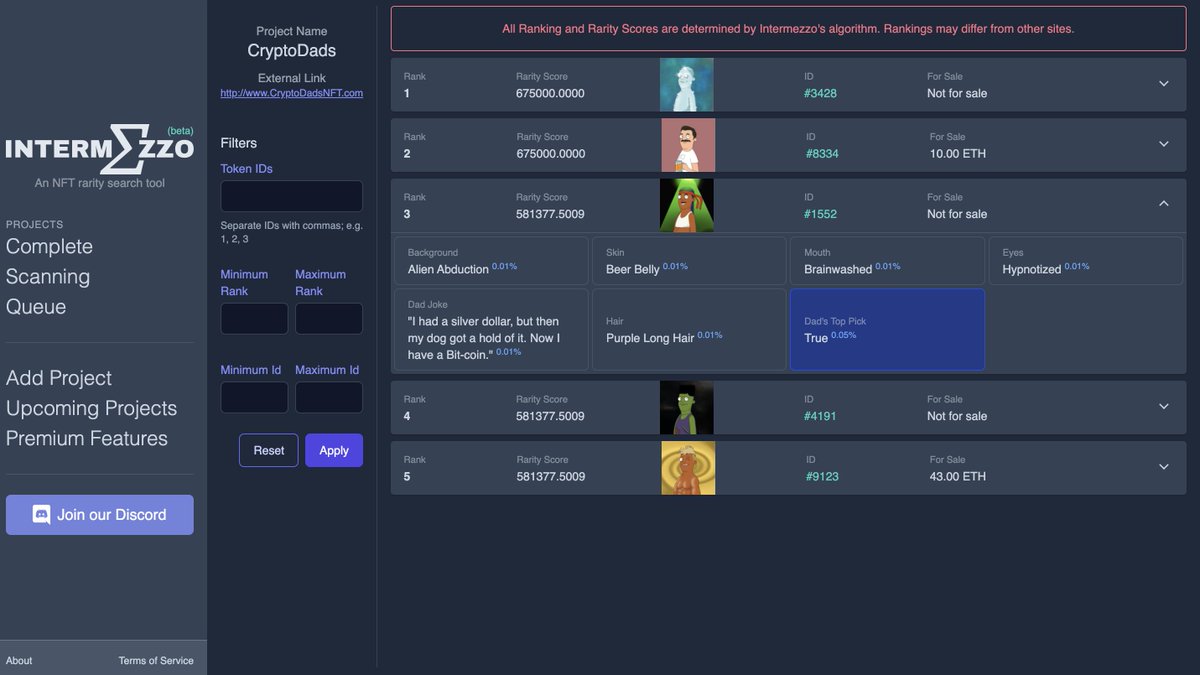Select the Dad Joke trait card
This screenshot has height=675, width=1200.
[x=491, y=330]
